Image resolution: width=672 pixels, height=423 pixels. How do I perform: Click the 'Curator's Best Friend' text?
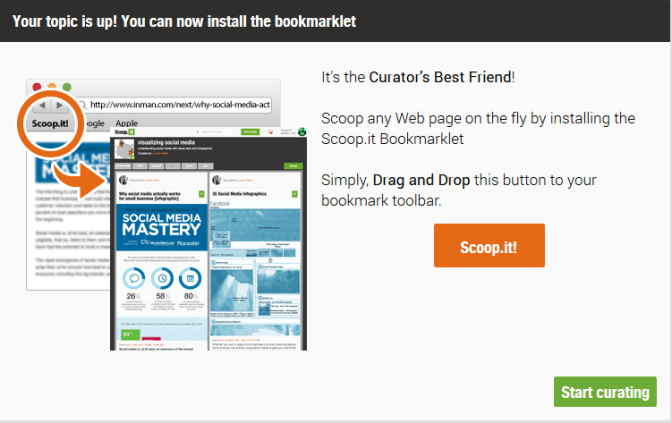[x=440, y=77]
